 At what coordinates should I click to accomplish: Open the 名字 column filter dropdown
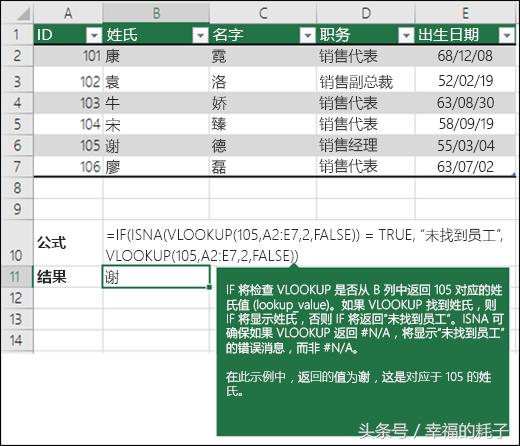(307, 35)
